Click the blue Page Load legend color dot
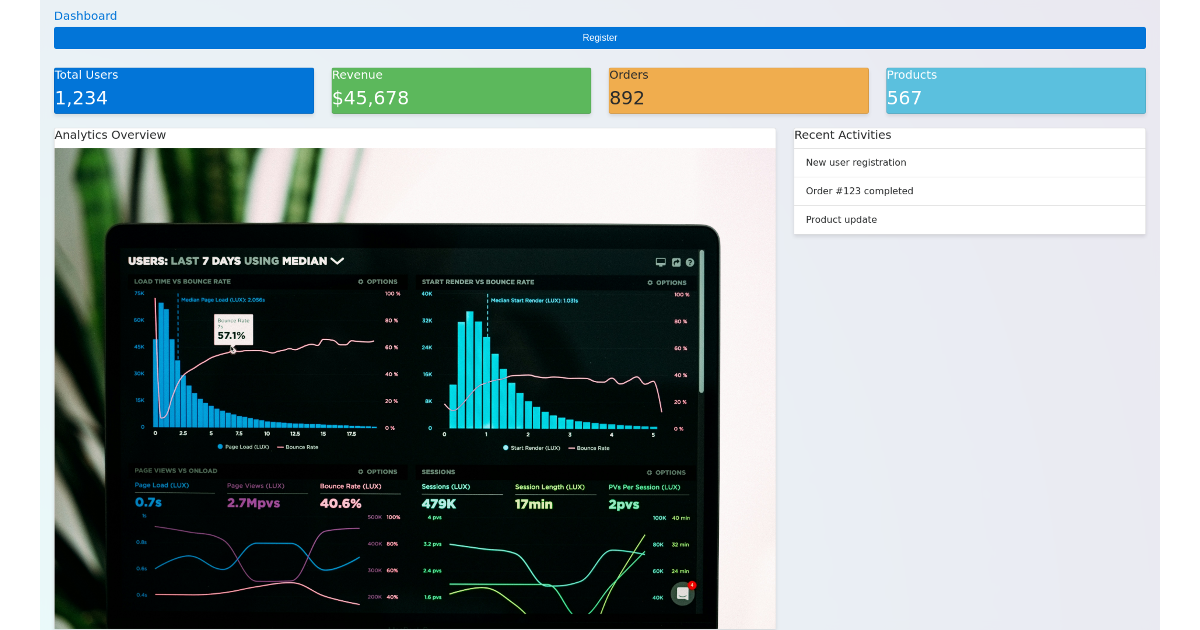The height and width of the screenshot is (630, 1200). pos(222,447)
